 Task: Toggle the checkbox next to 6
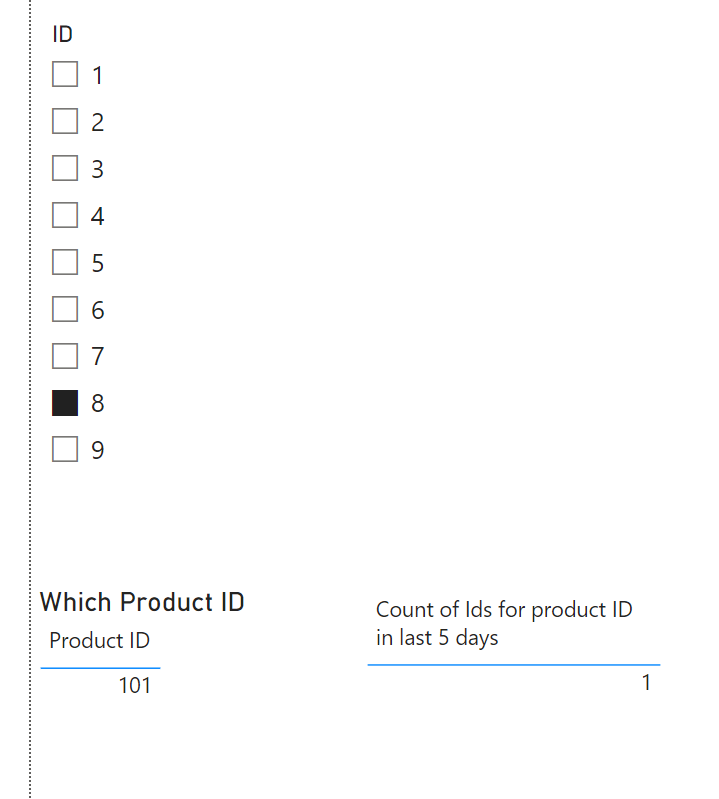[x=65, y=309]
